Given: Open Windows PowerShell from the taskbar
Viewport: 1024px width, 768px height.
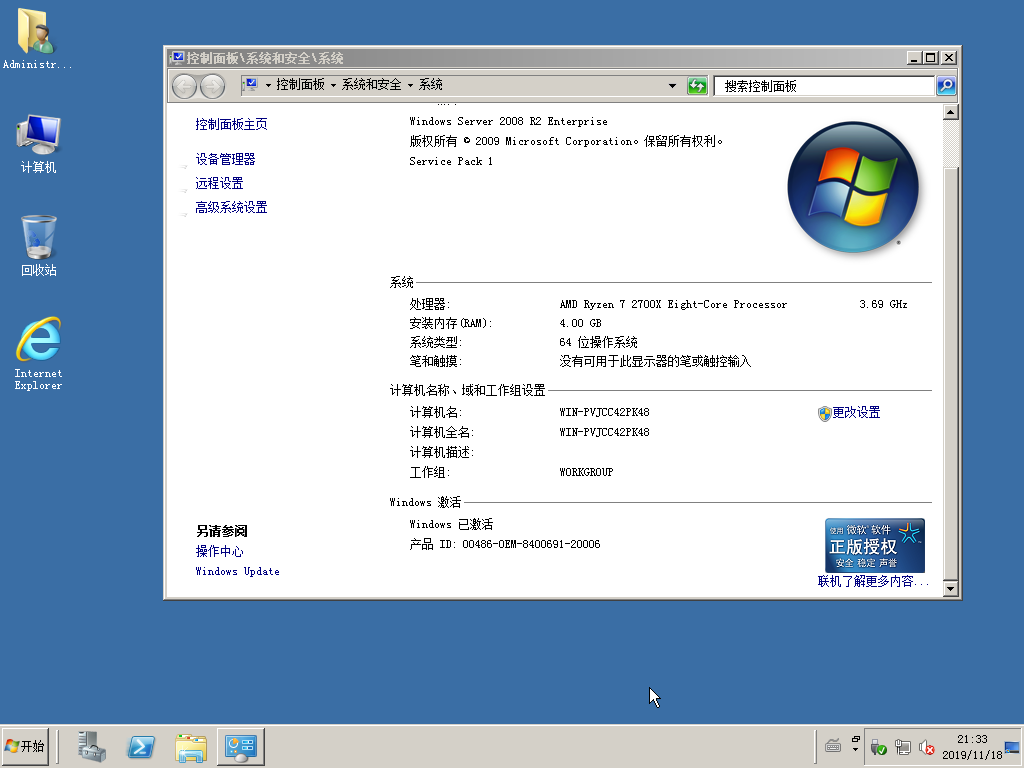Looking at the screenshot, I should [140, 746].
